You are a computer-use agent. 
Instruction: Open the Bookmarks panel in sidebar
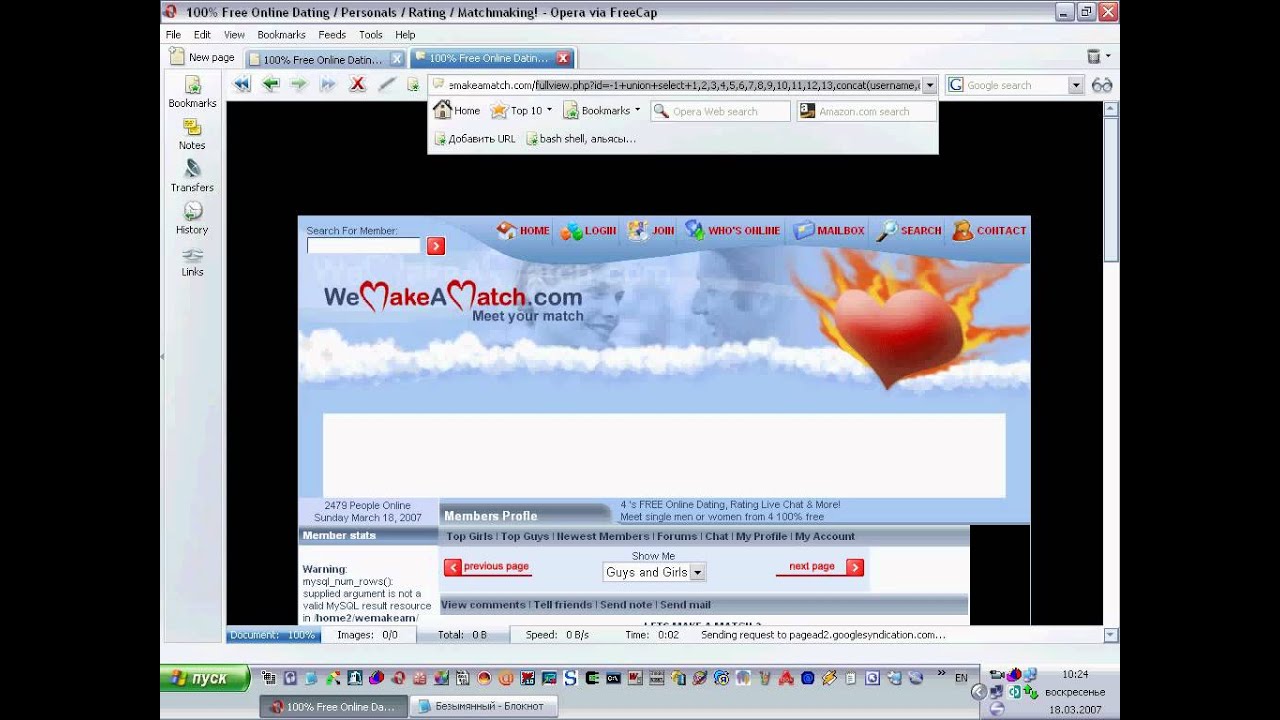pyautogui.click(x=192, y=92)
